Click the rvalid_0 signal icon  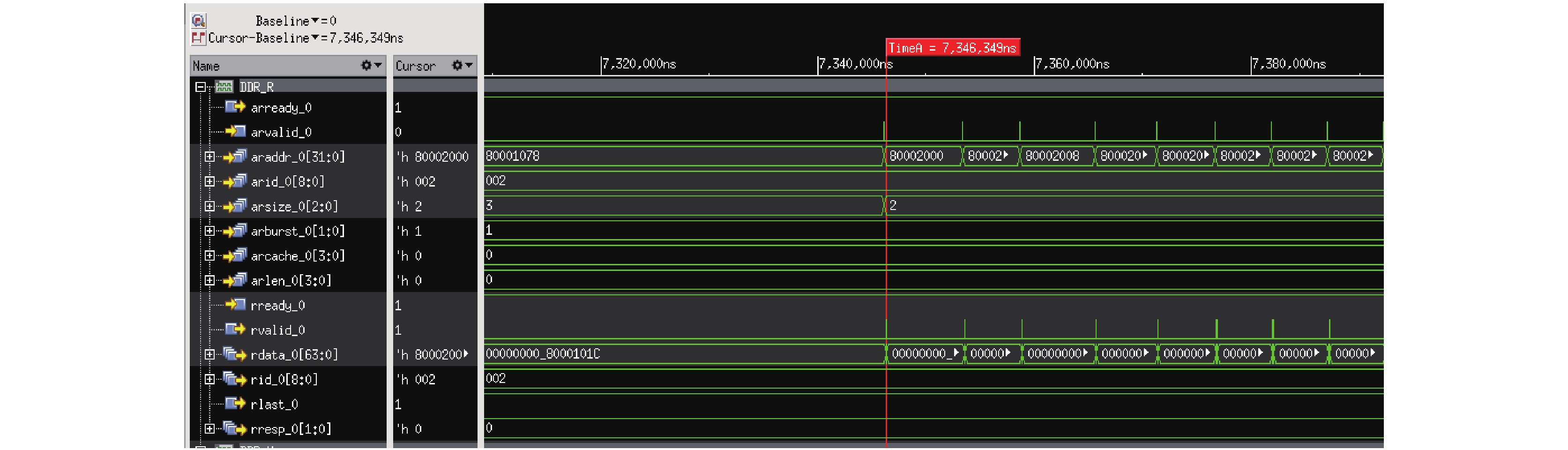point(235,330)
